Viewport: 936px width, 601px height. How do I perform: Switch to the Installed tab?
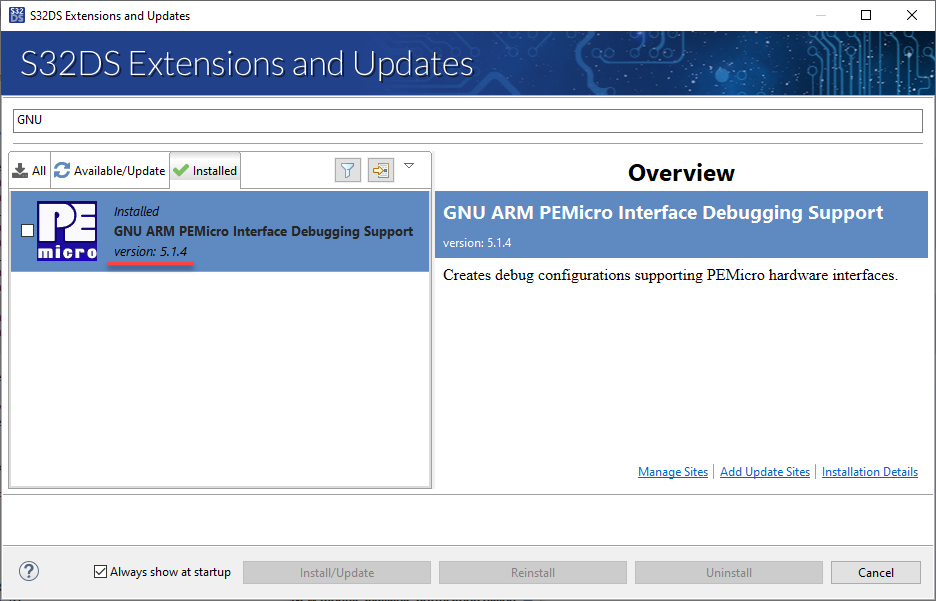[205, 170]
